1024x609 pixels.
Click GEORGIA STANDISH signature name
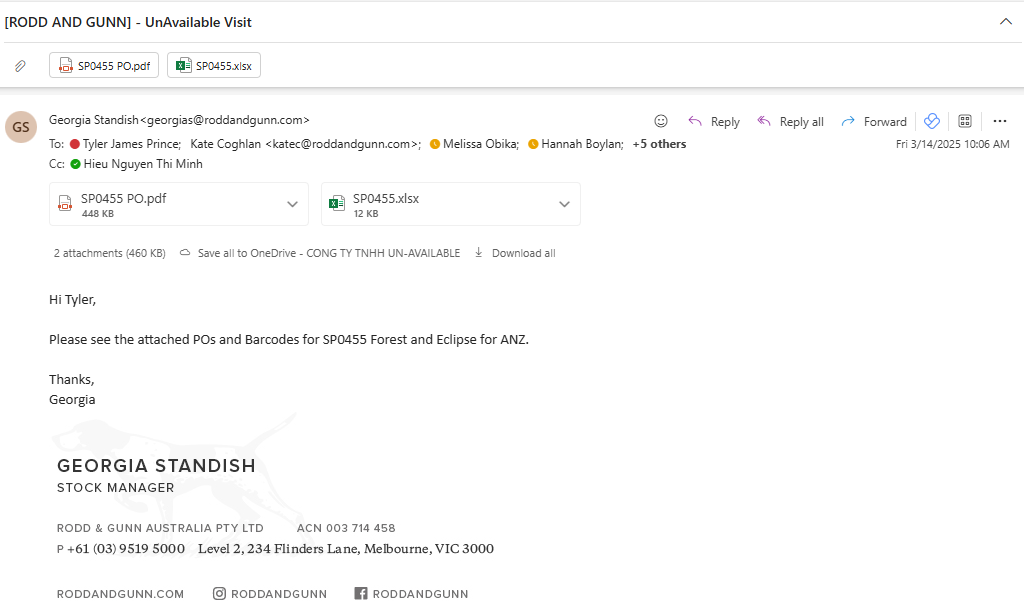(x=156, y=465)
